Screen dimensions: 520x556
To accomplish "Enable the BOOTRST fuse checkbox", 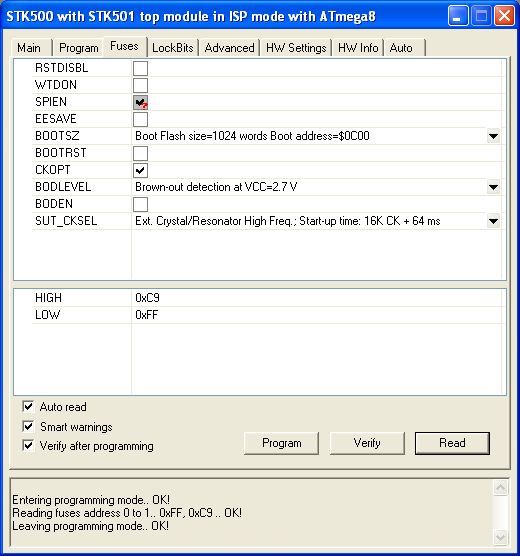I will pyautogui.click(x=140, y=153).
